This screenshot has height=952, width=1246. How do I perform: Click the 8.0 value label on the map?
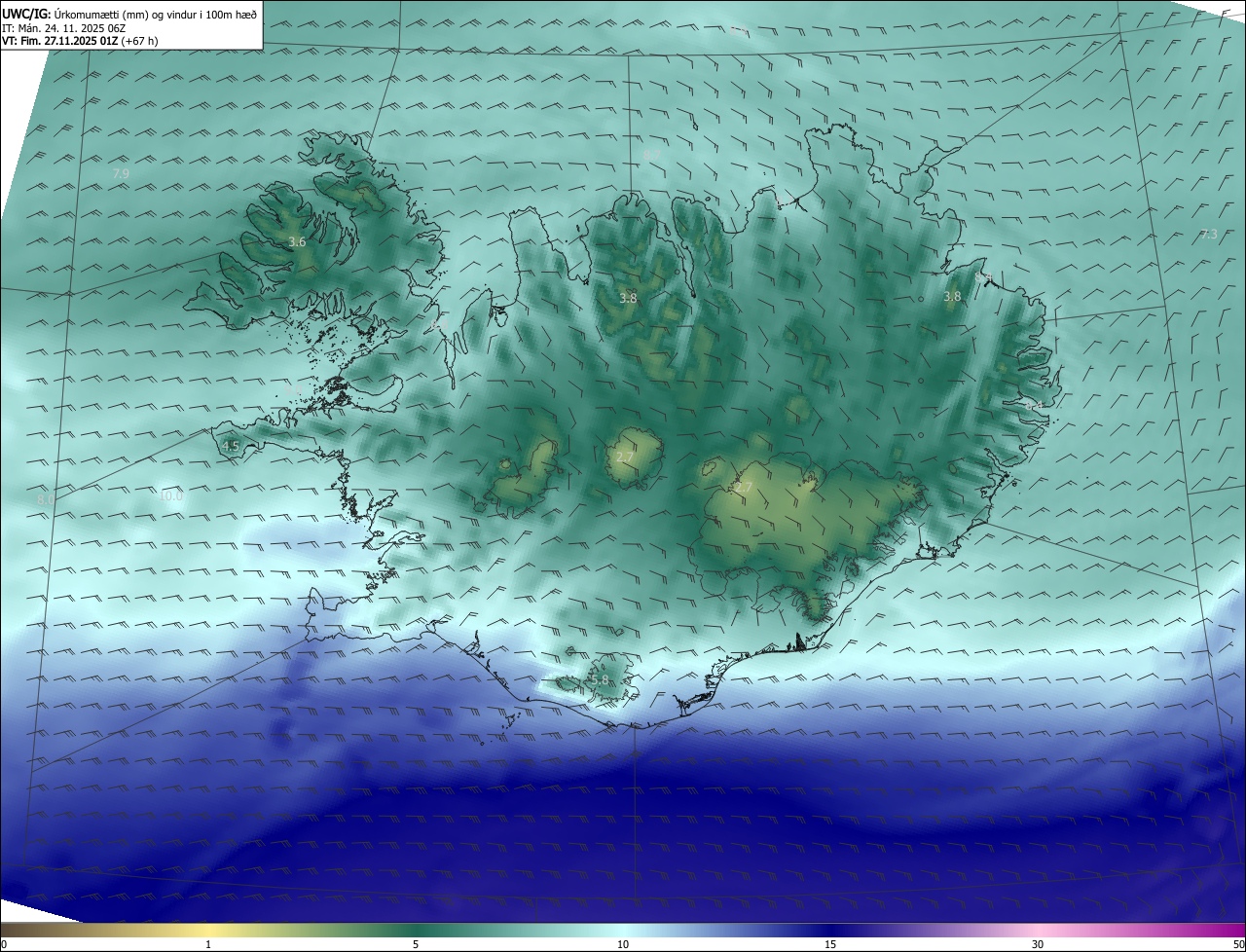46,498
